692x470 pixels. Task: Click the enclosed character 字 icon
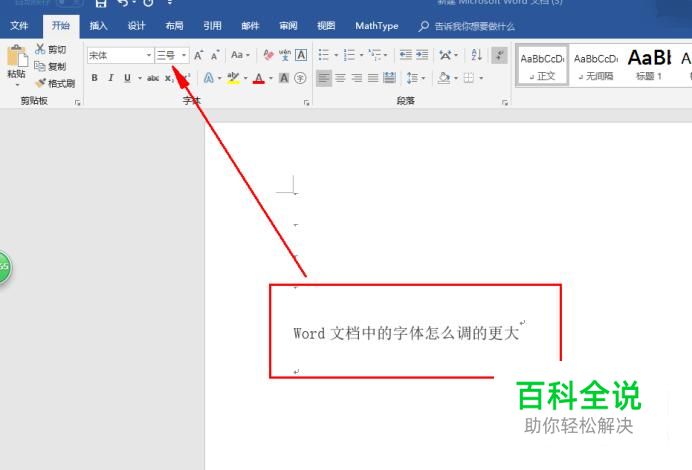click(300, 78)
